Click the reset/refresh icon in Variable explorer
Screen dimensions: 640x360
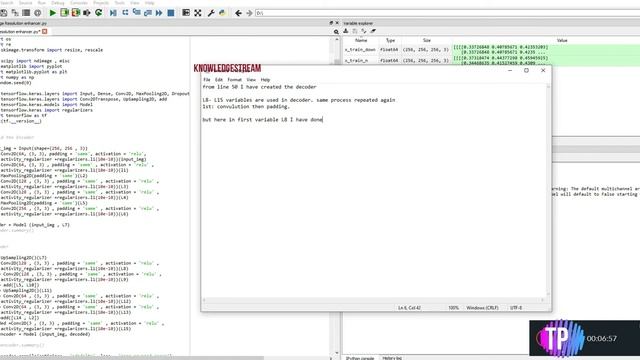pos(364,31)
